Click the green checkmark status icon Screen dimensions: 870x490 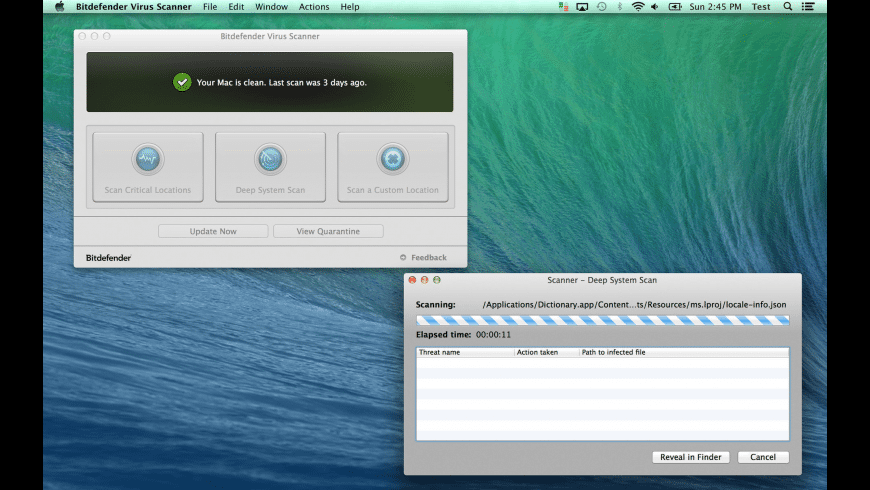point(182,82)
